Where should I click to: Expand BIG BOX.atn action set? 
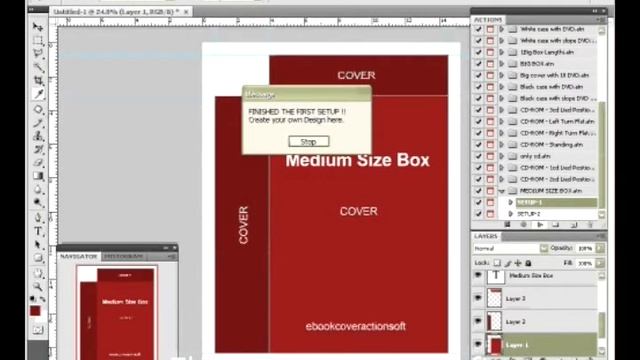point(502,64)
